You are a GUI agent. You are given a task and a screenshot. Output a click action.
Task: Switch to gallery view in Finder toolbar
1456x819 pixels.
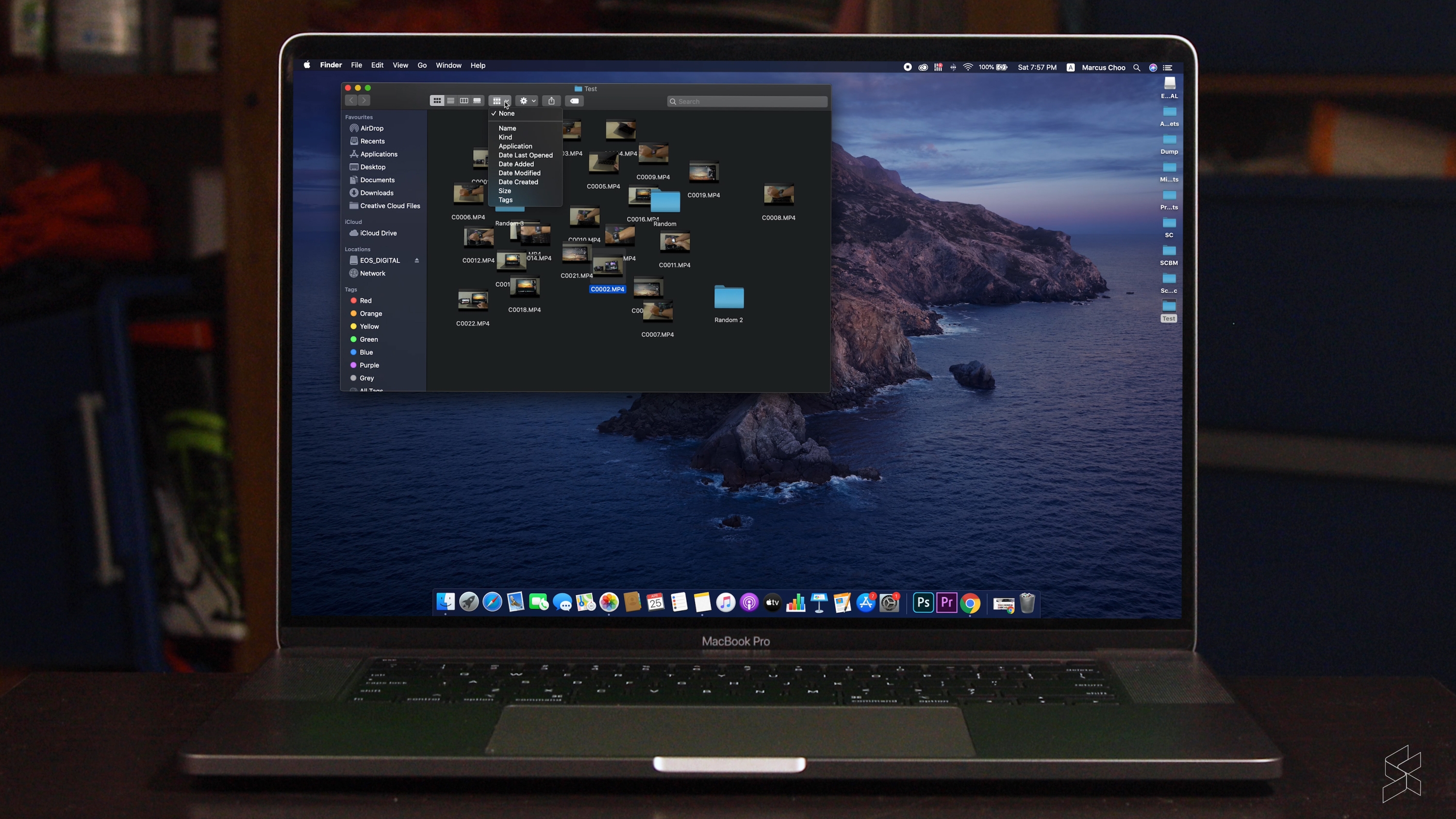(478, 100)
